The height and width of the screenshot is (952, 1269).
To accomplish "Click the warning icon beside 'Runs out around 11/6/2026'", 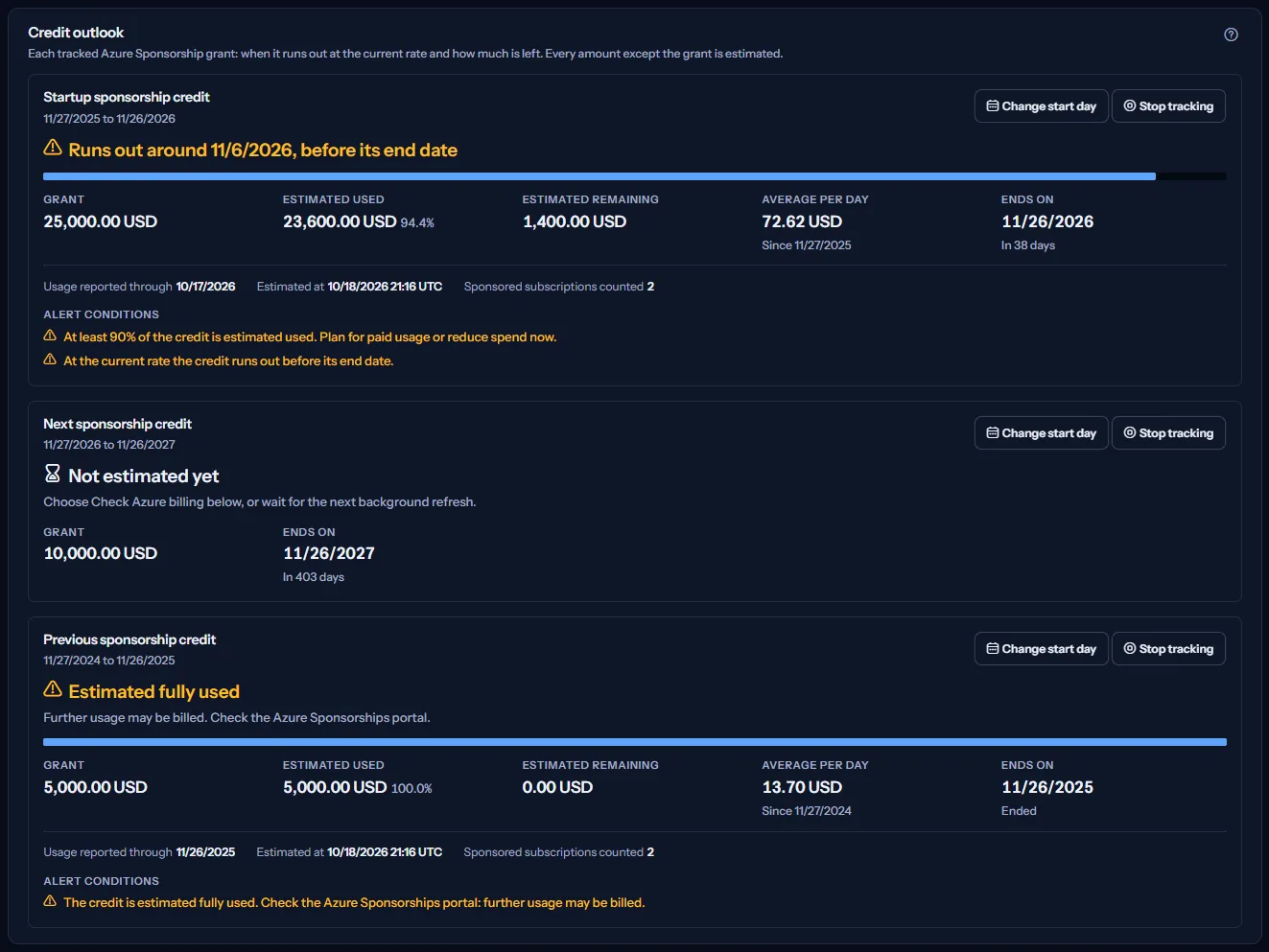I will [53, 148].
